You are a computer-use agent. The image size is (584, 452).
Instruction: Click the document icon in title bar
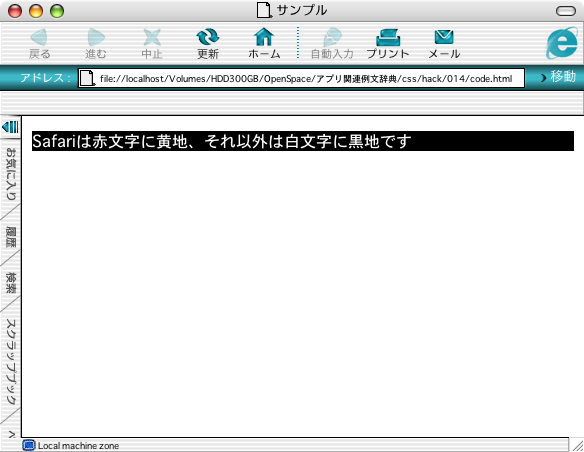(264, 10)
